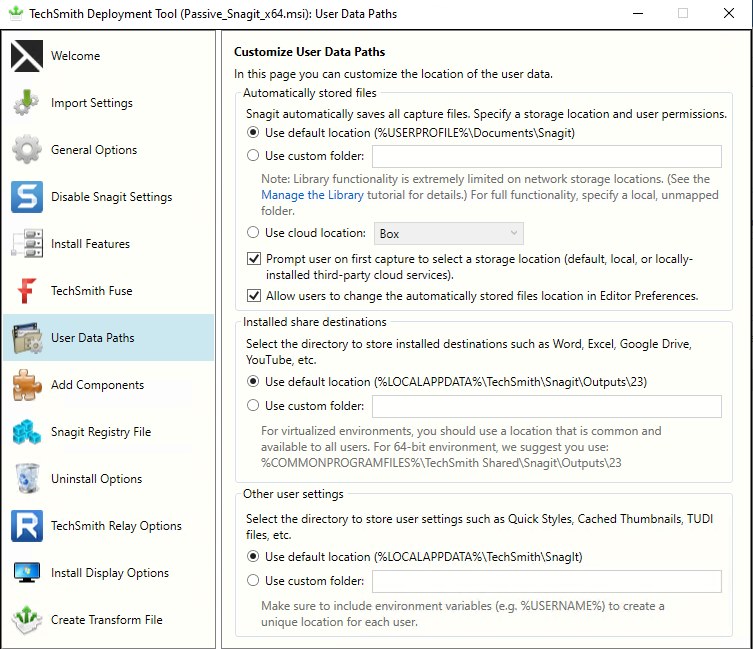
Task: Click the Add Components puzzle icon
Action: click(27, 385)
